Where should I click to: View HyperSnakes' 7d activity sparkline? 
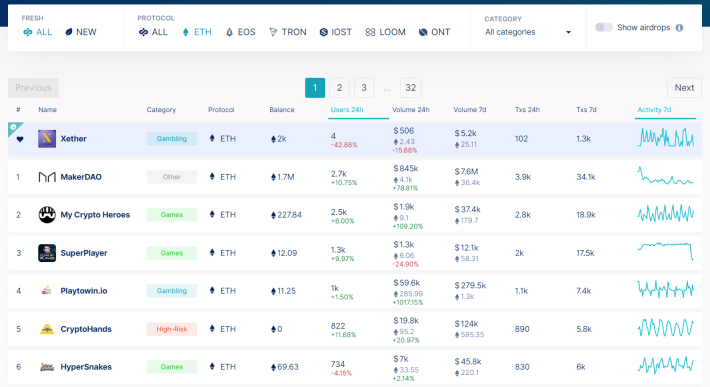pos(666,365)
